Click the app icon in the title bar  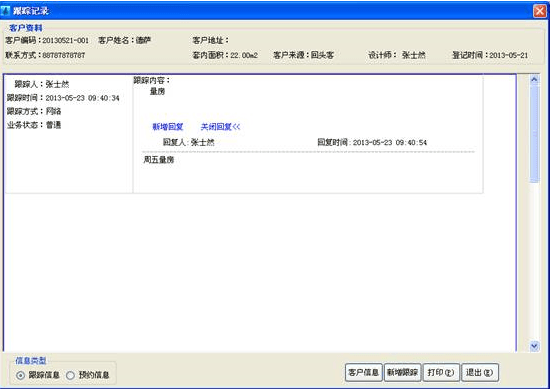pyautogui.click(x=6, y=11)
